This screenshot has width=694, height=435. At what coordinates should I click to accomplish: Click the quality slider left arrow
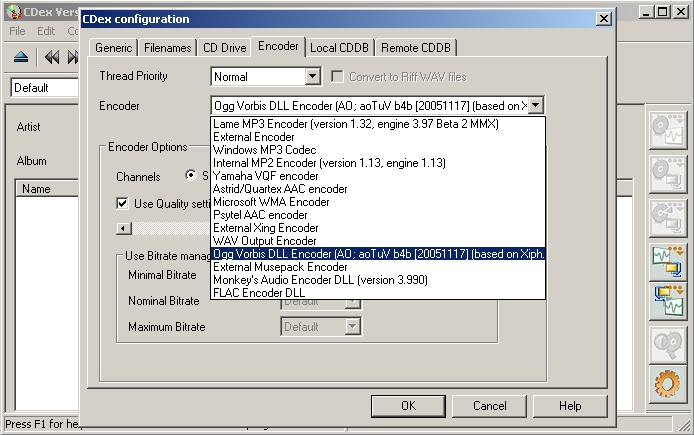pyautogui.click(x=124, y=228)
